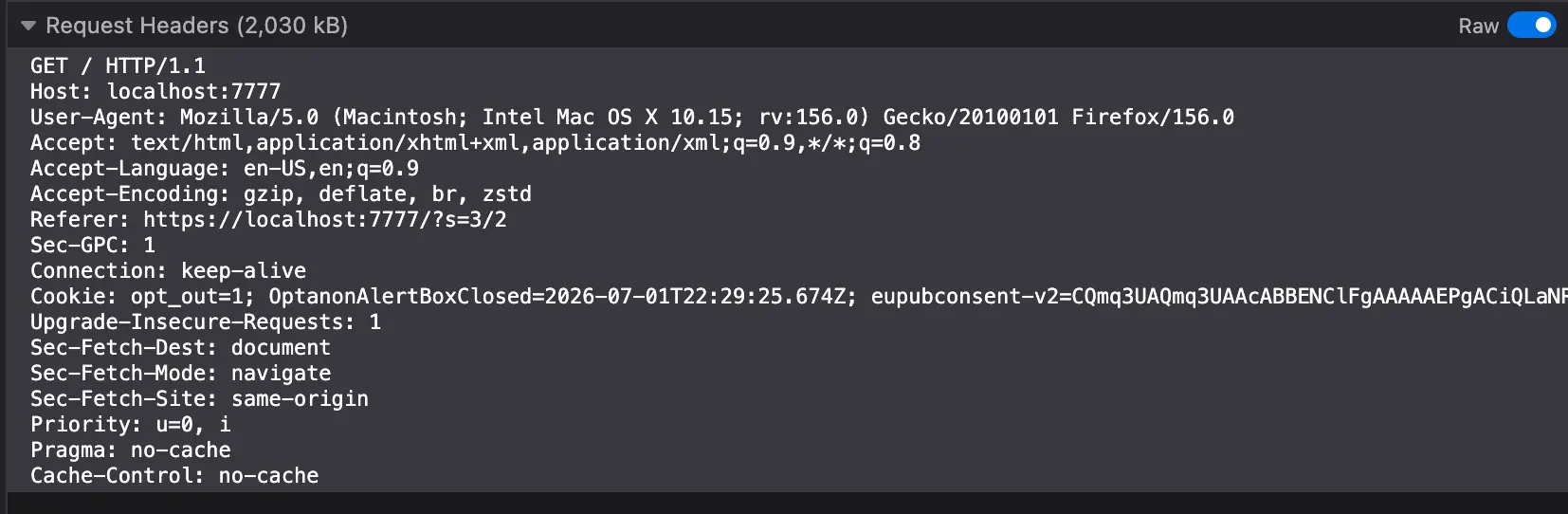Click the Connection: keep-alive line
This screenshot has width=1568, height=514.
pos(168,270)
